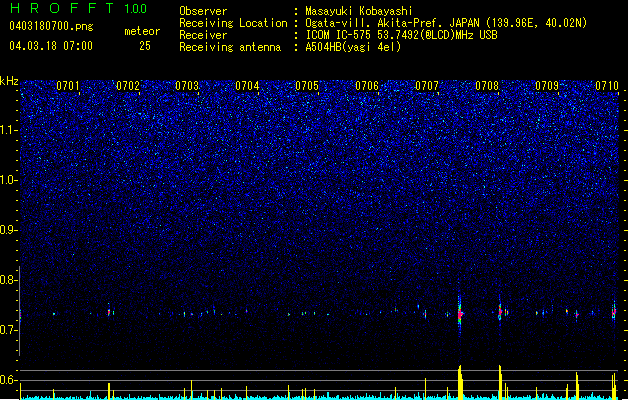Select the file name 0403180700.png
Viewport: 629px width, 400px height.
(51, 26)
